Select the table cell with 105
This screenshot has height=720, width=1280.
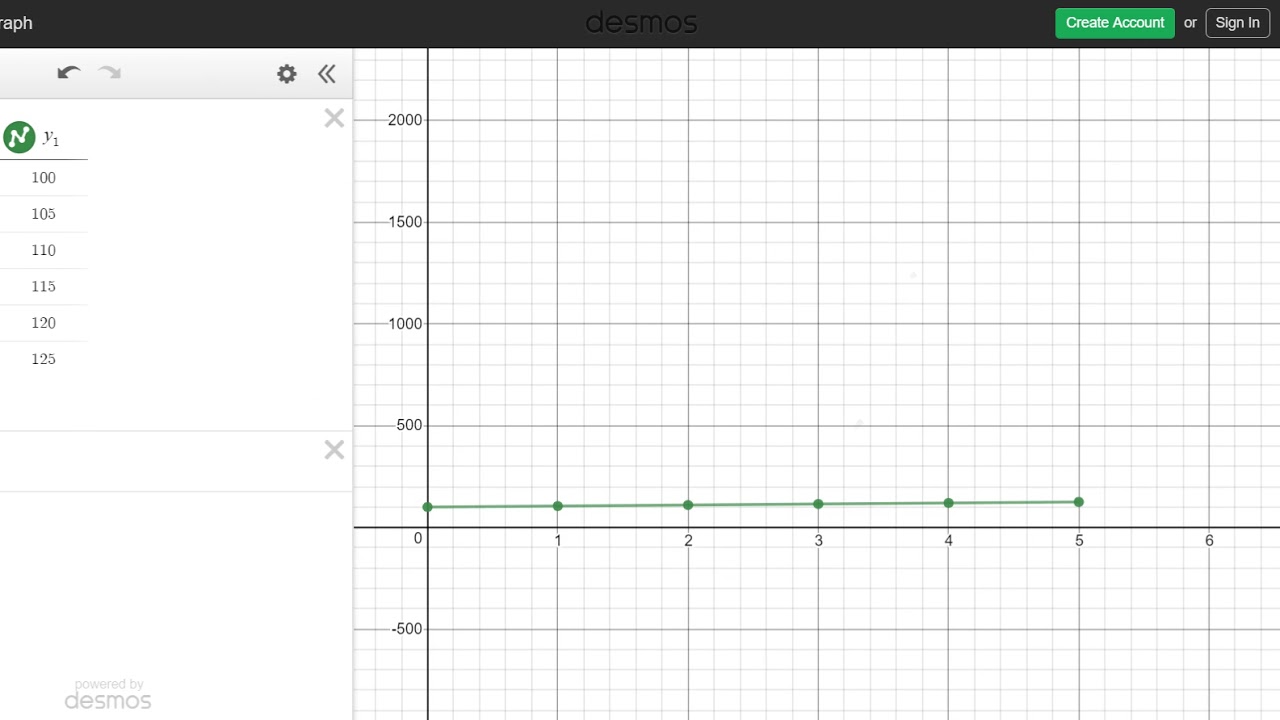coord(43,214)
